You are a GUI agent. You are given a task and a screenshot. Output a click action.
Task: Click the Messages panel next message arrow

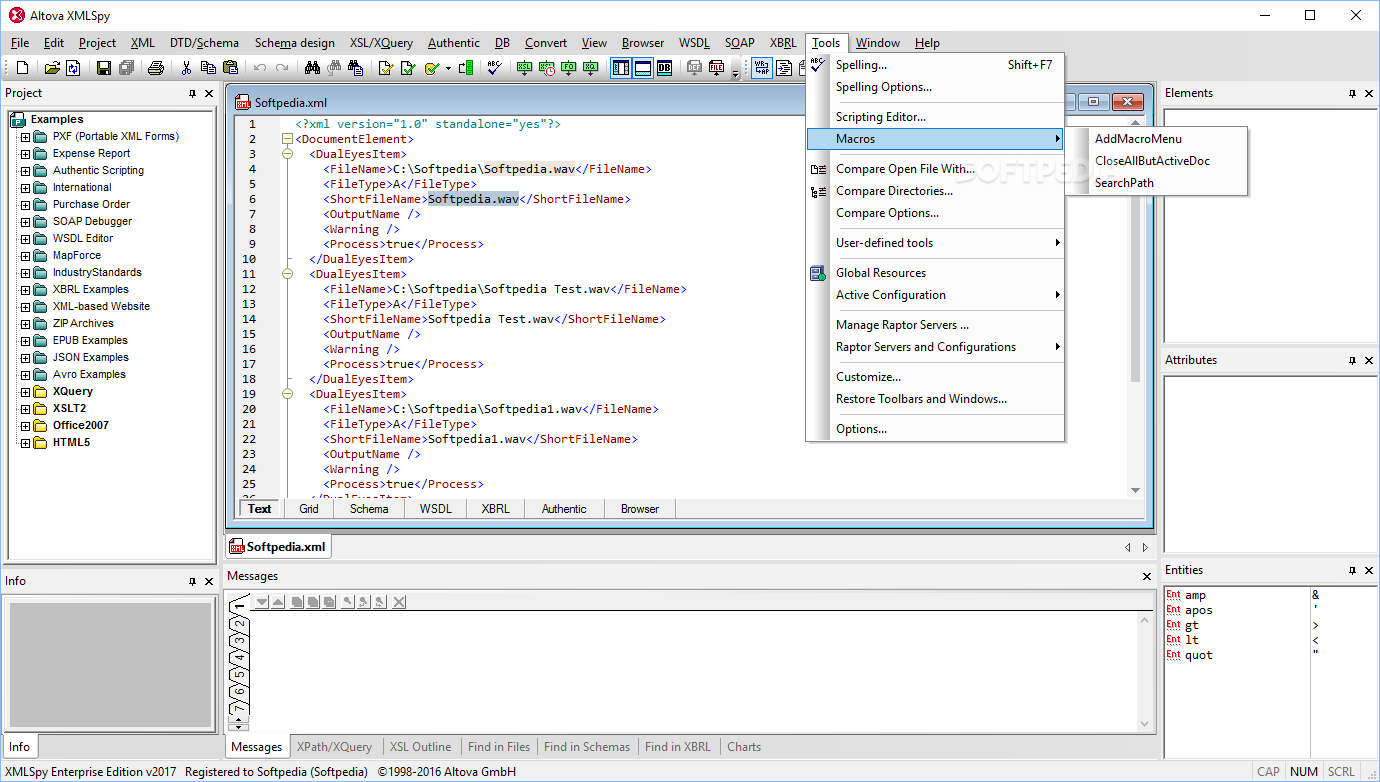tap(262, 601)
